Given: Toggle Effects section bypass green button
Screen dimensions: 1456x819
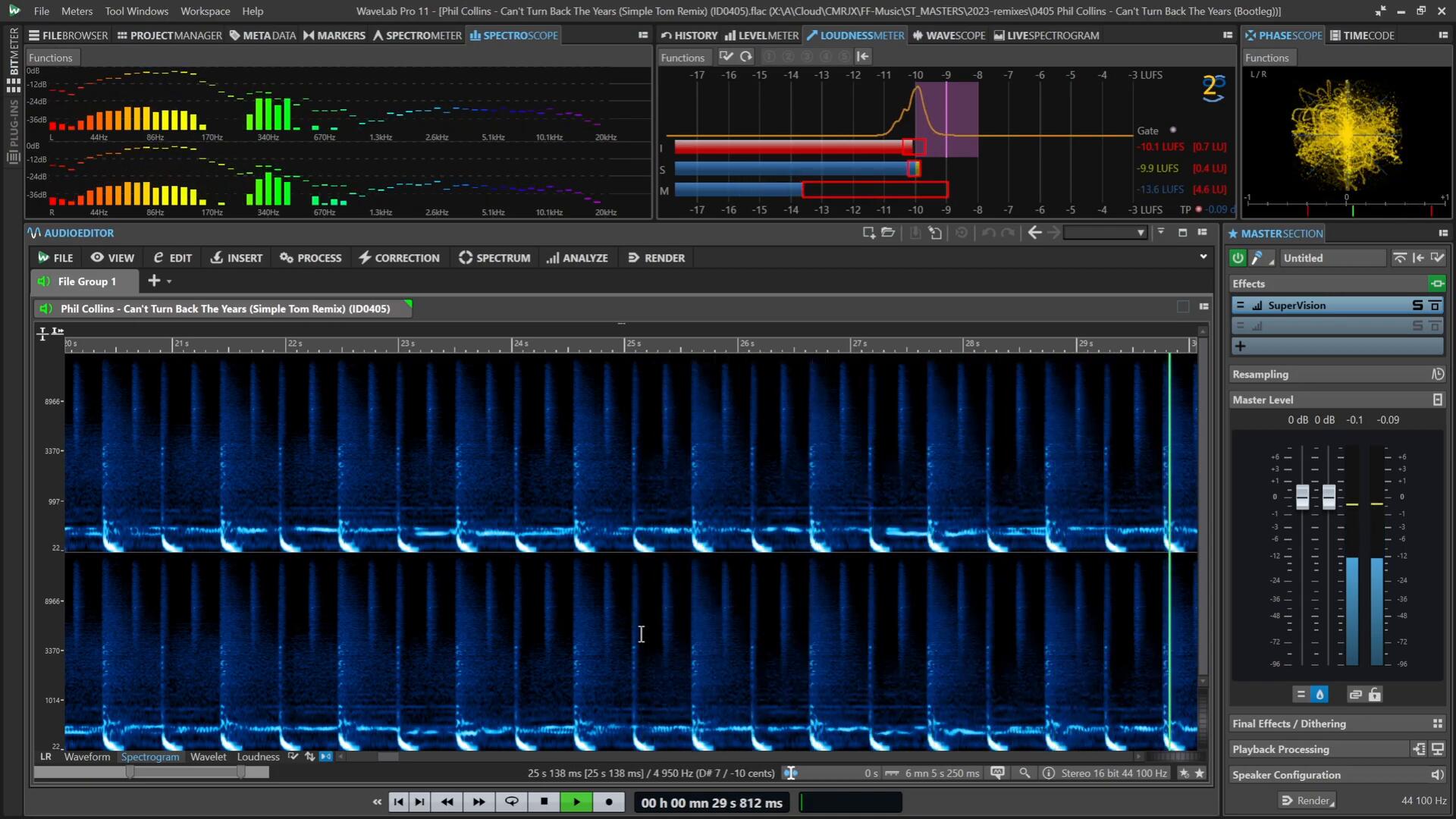Looking at the screenshot, I should [1436, 284].
